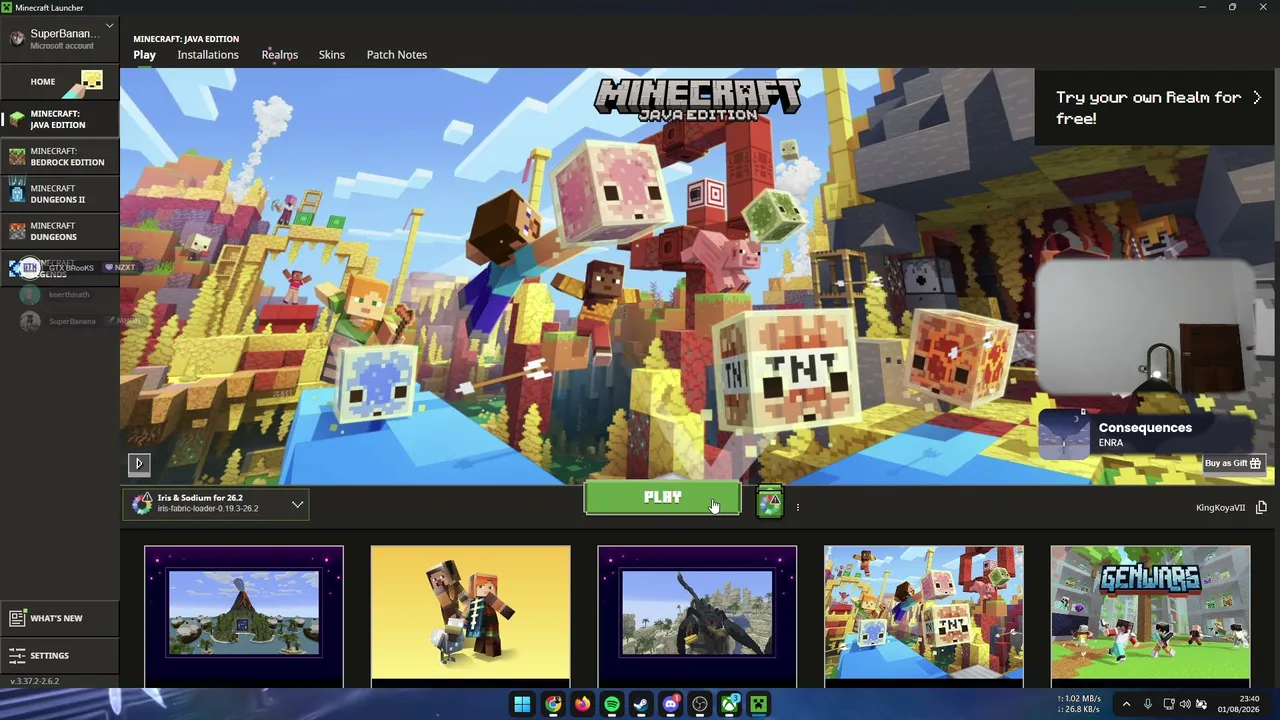Click the arrow on the Realm promo

tap(1257, 97)
